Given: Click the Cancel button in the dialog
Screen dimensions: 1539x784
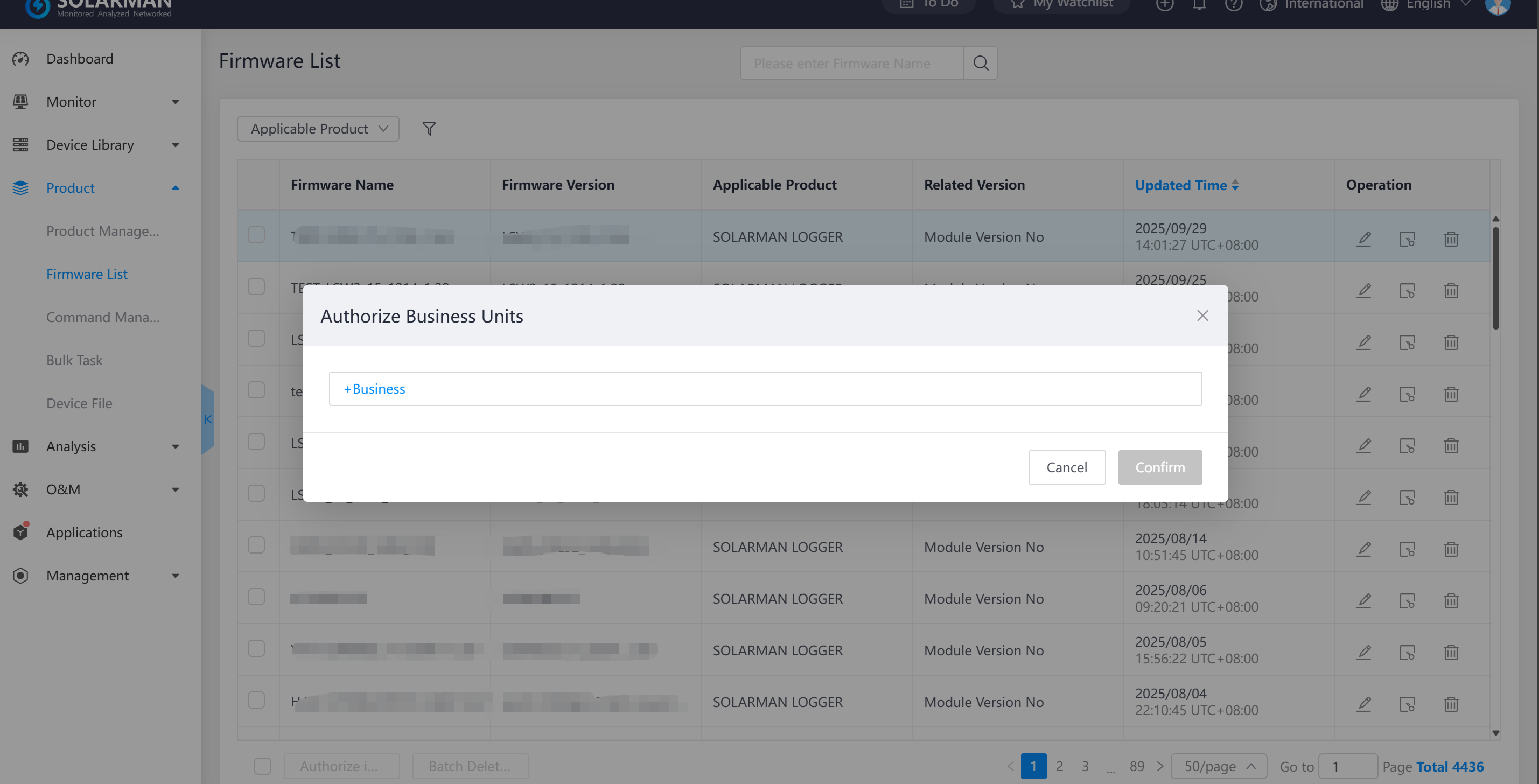Looking at the screenshot, I should (1066, 467).
